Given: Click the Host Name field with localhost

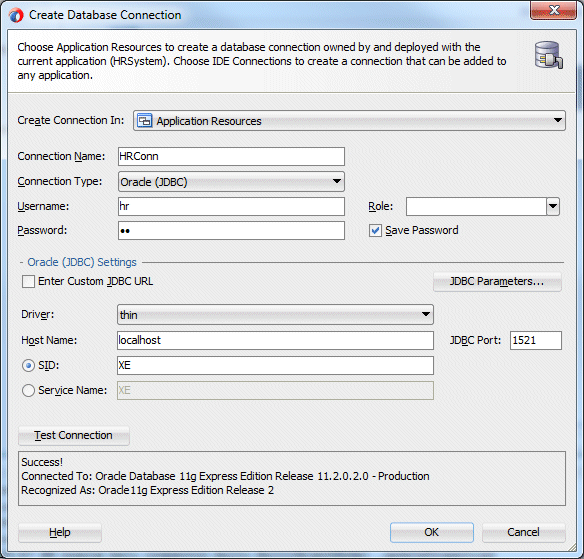Looking at the screenshot, I should click(x=275, y=340).
